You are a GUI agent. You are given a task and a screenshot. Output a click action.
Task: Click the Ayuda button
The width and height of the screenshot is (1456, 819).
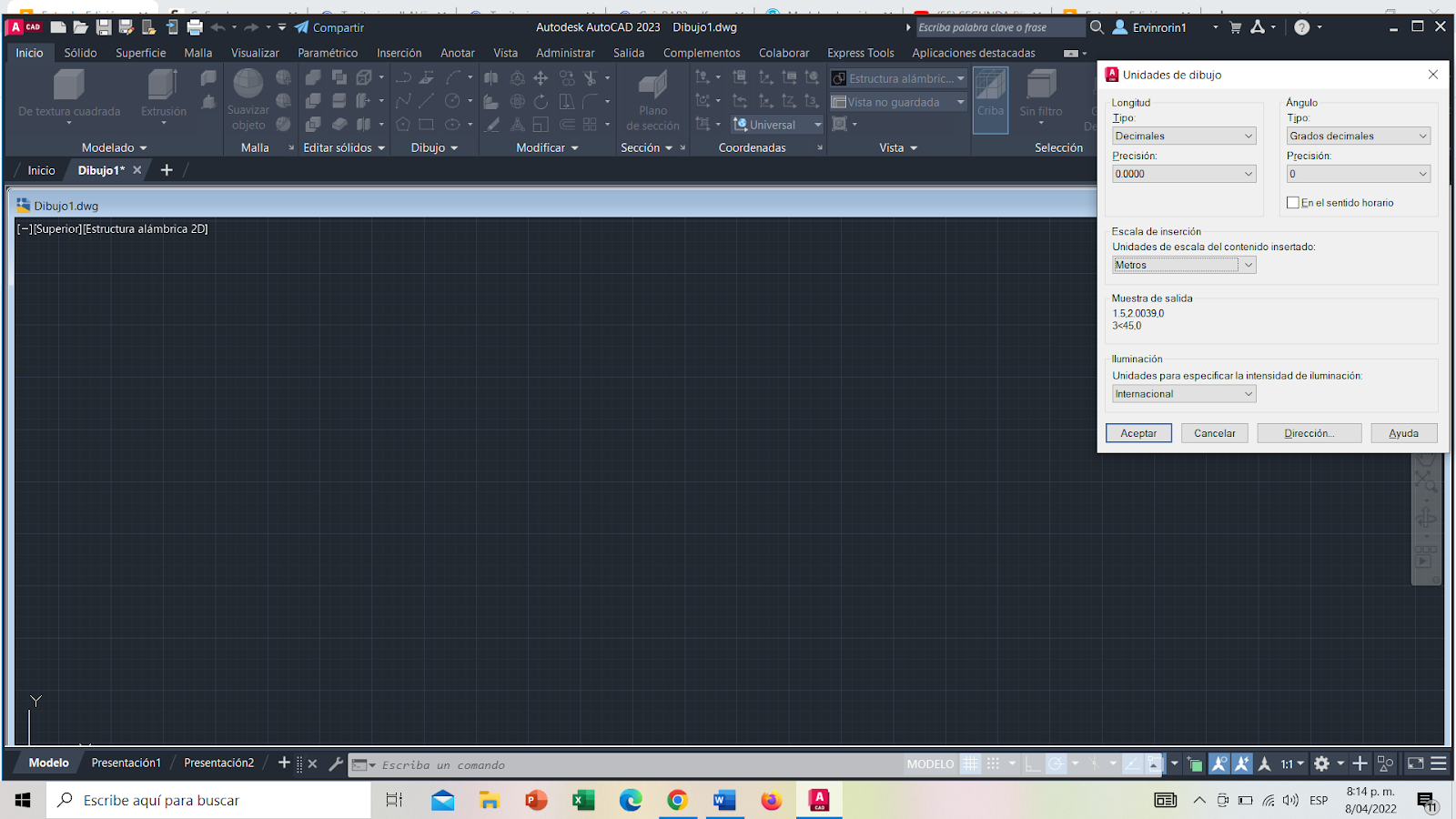[x=1404, y=433]
